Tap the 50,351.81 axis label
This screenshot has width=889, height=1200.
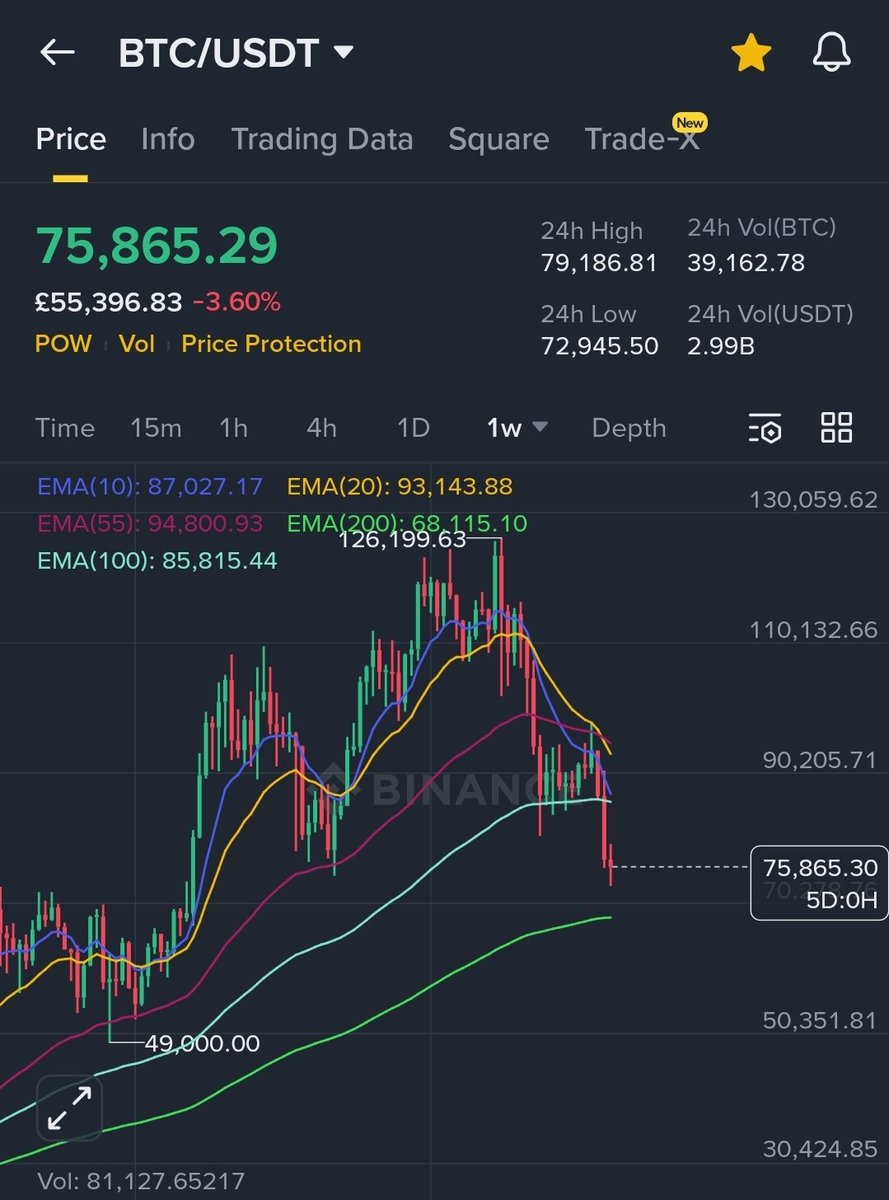tap(819, 1021)
